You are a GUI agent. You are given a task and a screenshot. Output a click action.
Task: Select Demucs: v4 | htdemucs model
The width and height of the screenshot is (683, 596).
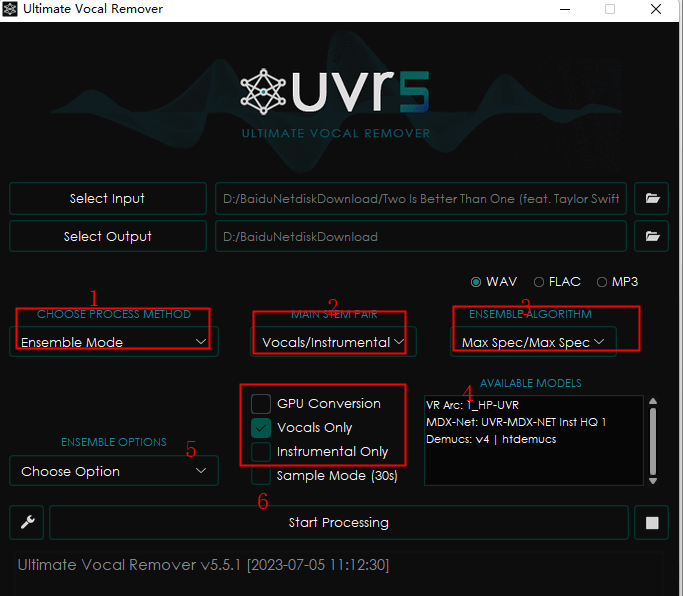pos(491,439)
